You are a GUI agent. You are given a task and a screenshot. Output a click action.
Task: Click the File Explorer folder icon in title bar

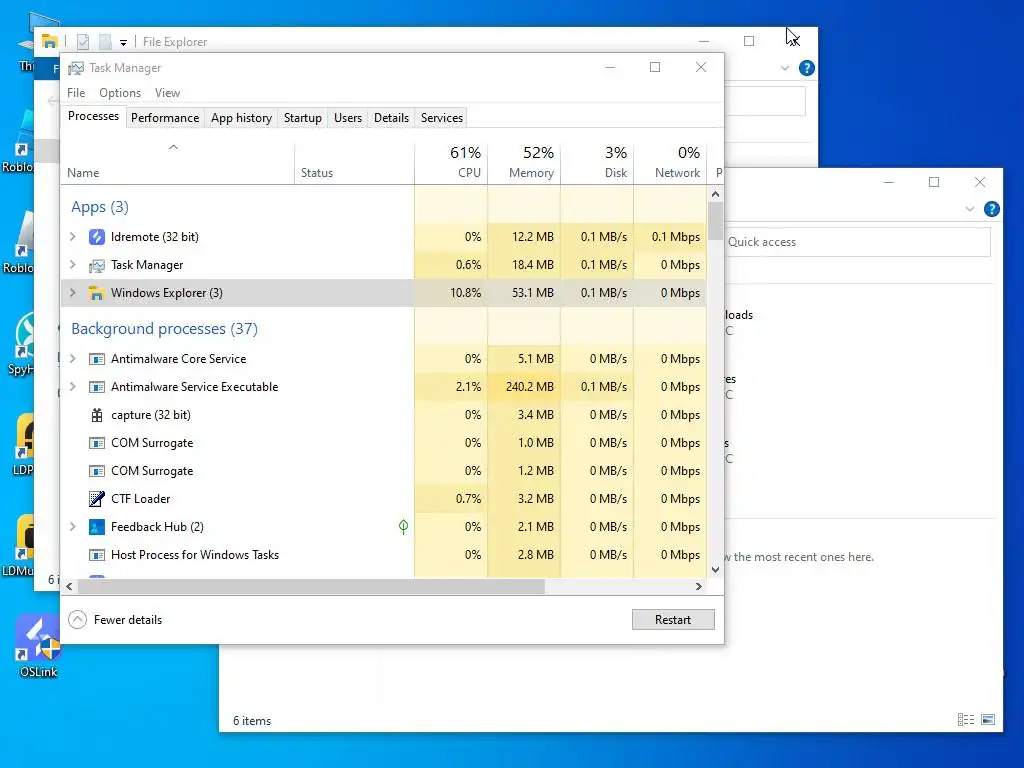[x=49, y=42]
